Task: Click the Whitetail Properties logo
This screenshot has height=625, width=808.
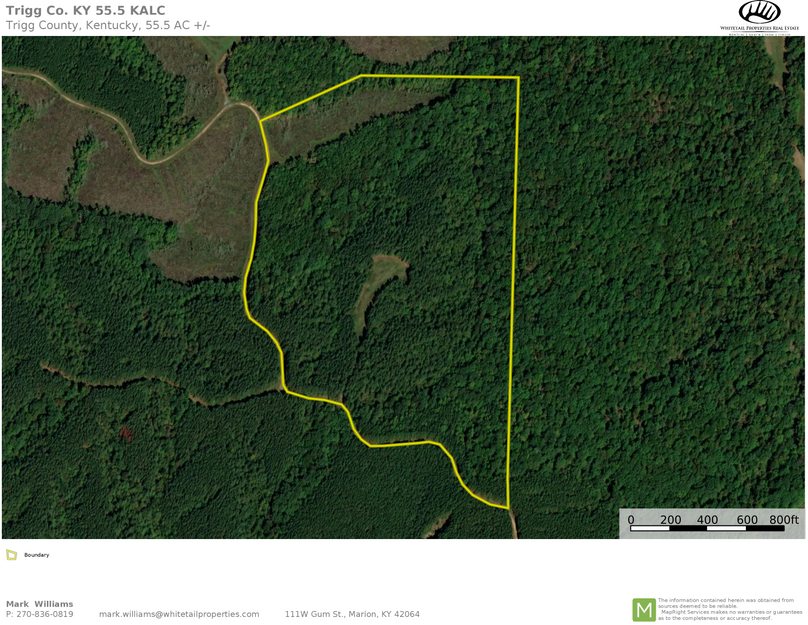Action: [x=759, y=18]
